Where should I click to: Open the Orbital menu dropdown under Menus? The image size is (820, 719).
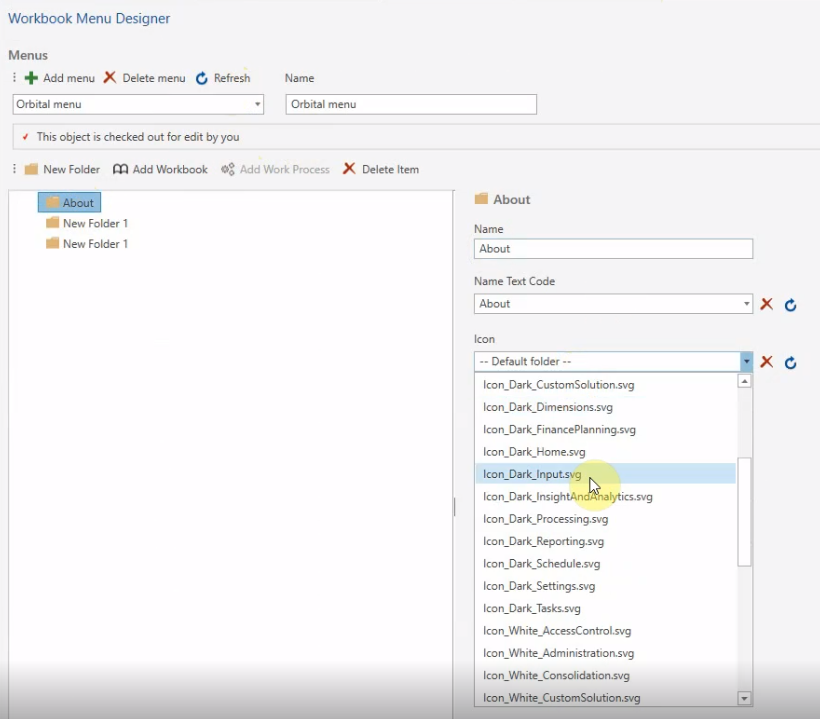coord(258,104)
